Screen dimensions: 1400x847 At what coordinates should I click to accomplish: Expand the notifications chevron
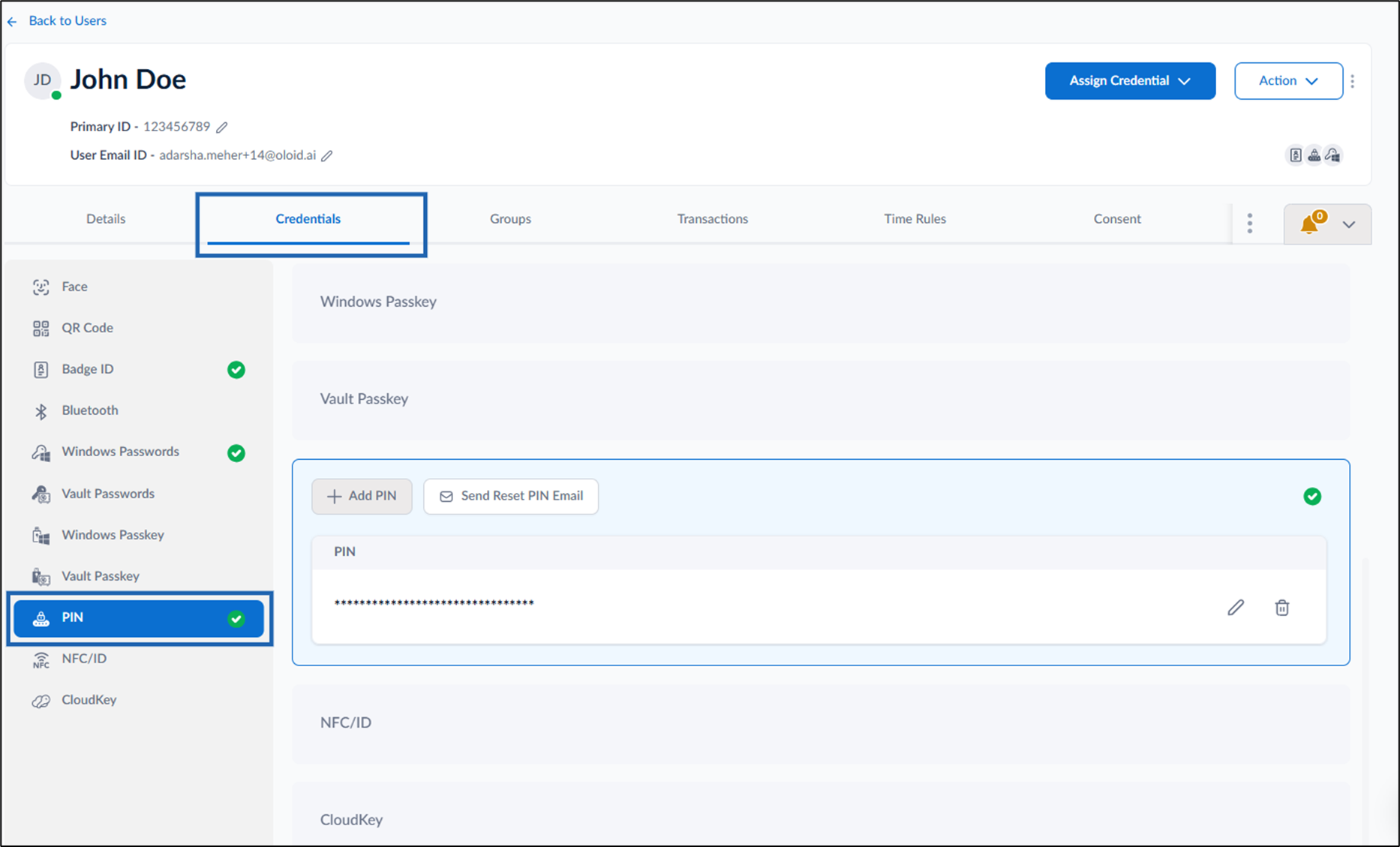coord(1349,224)
